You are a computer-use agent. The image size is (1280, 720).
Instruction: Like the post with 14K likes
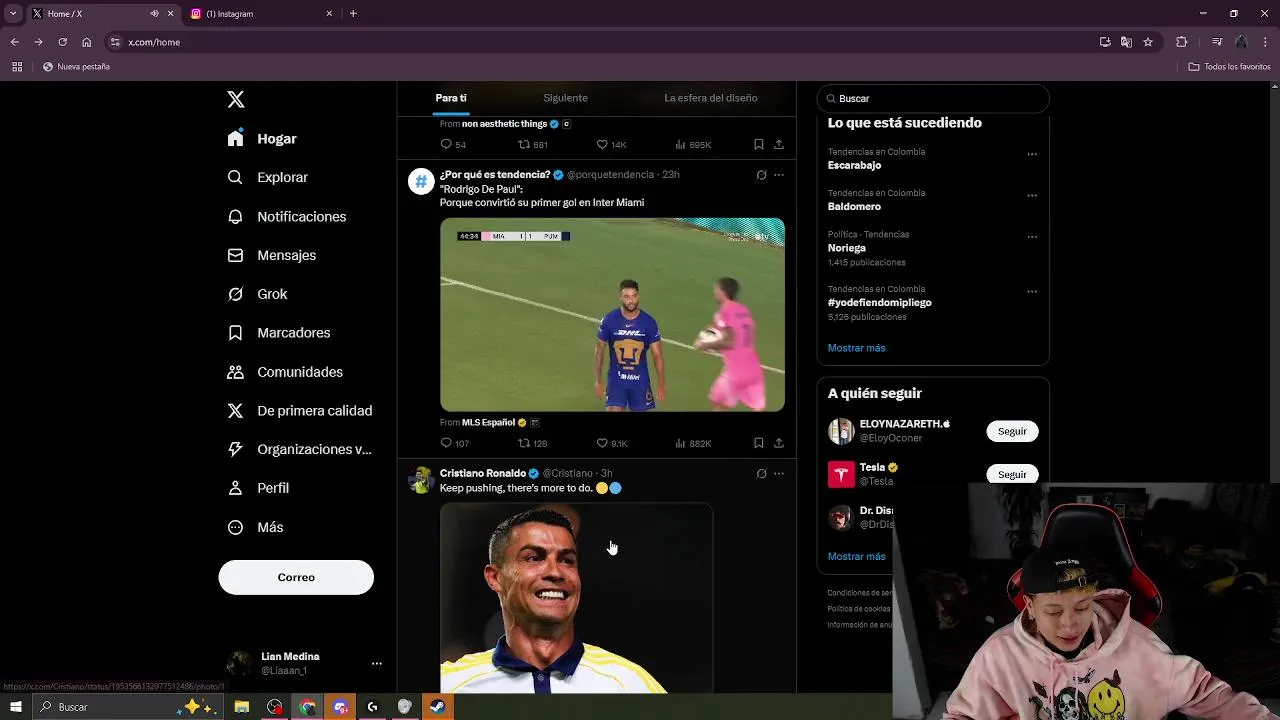[602, 144]
